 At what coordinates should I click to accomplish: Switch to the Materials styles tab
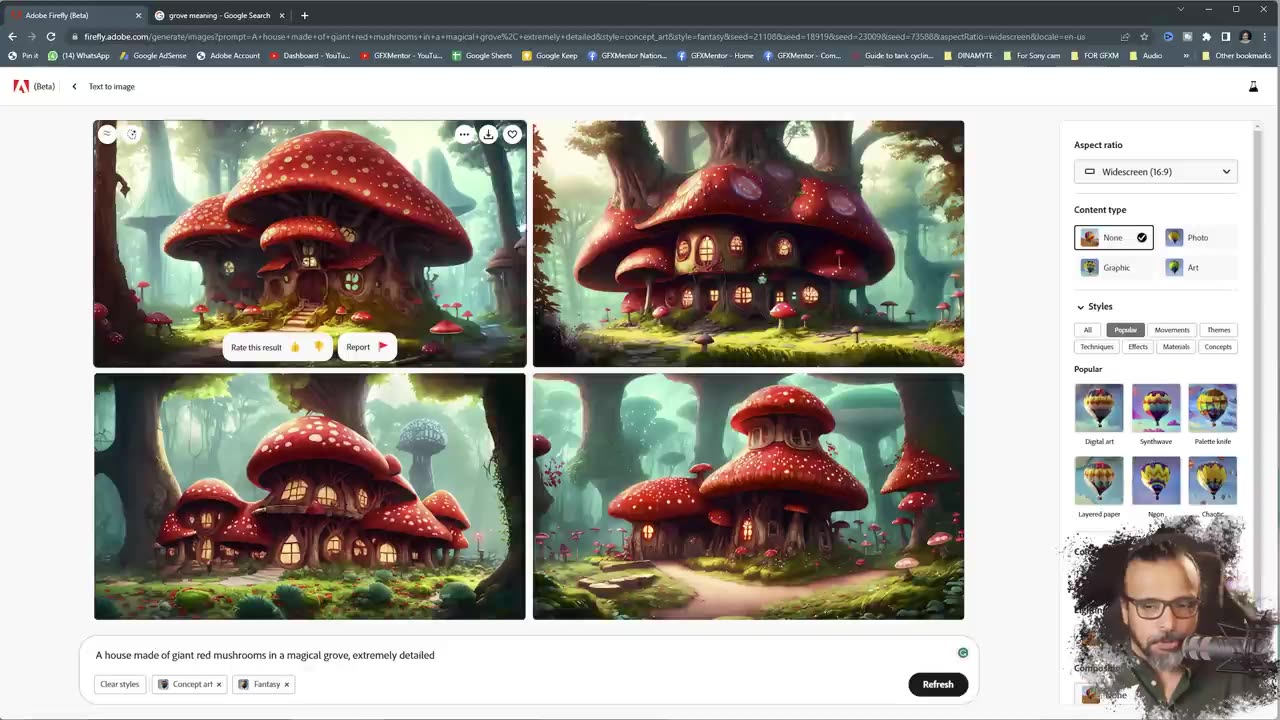point(1176,347)
